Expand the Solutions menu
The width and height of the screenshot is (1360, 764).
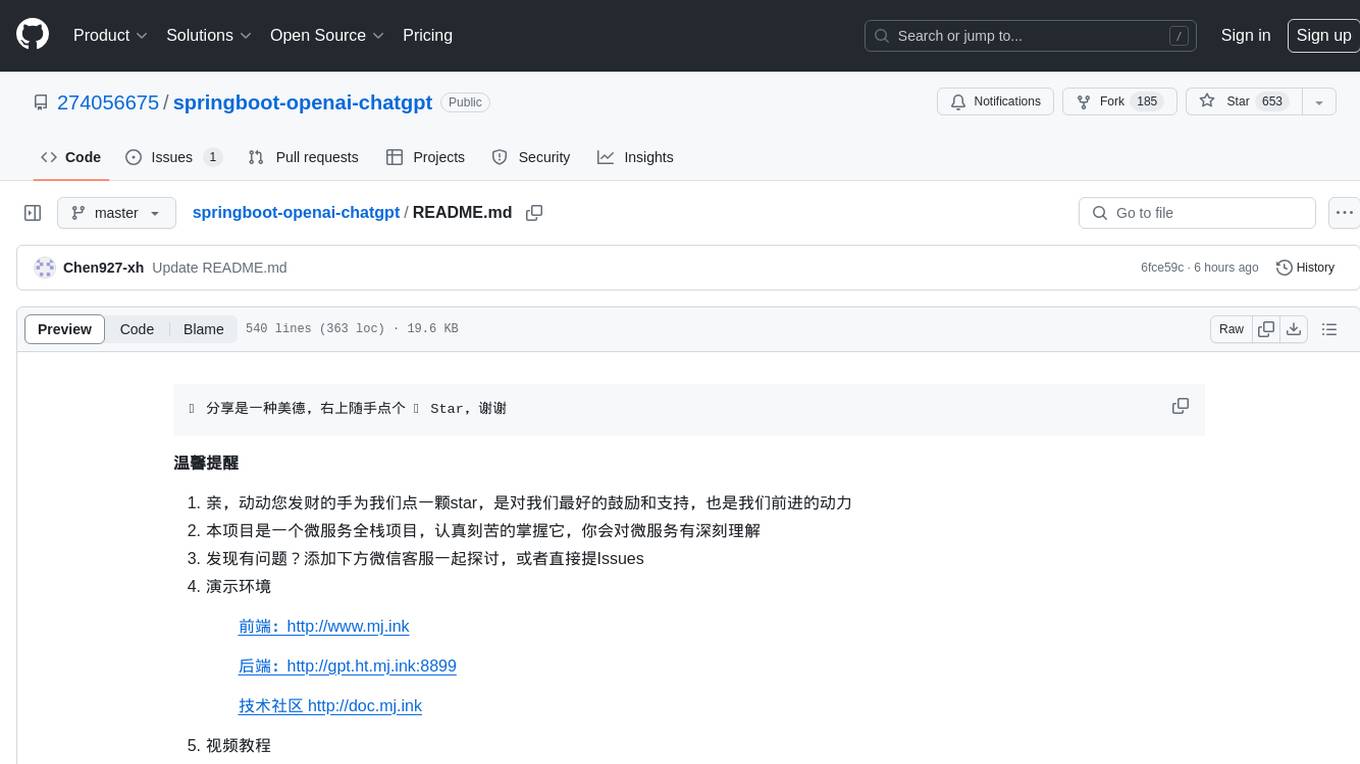coord(208,35)
